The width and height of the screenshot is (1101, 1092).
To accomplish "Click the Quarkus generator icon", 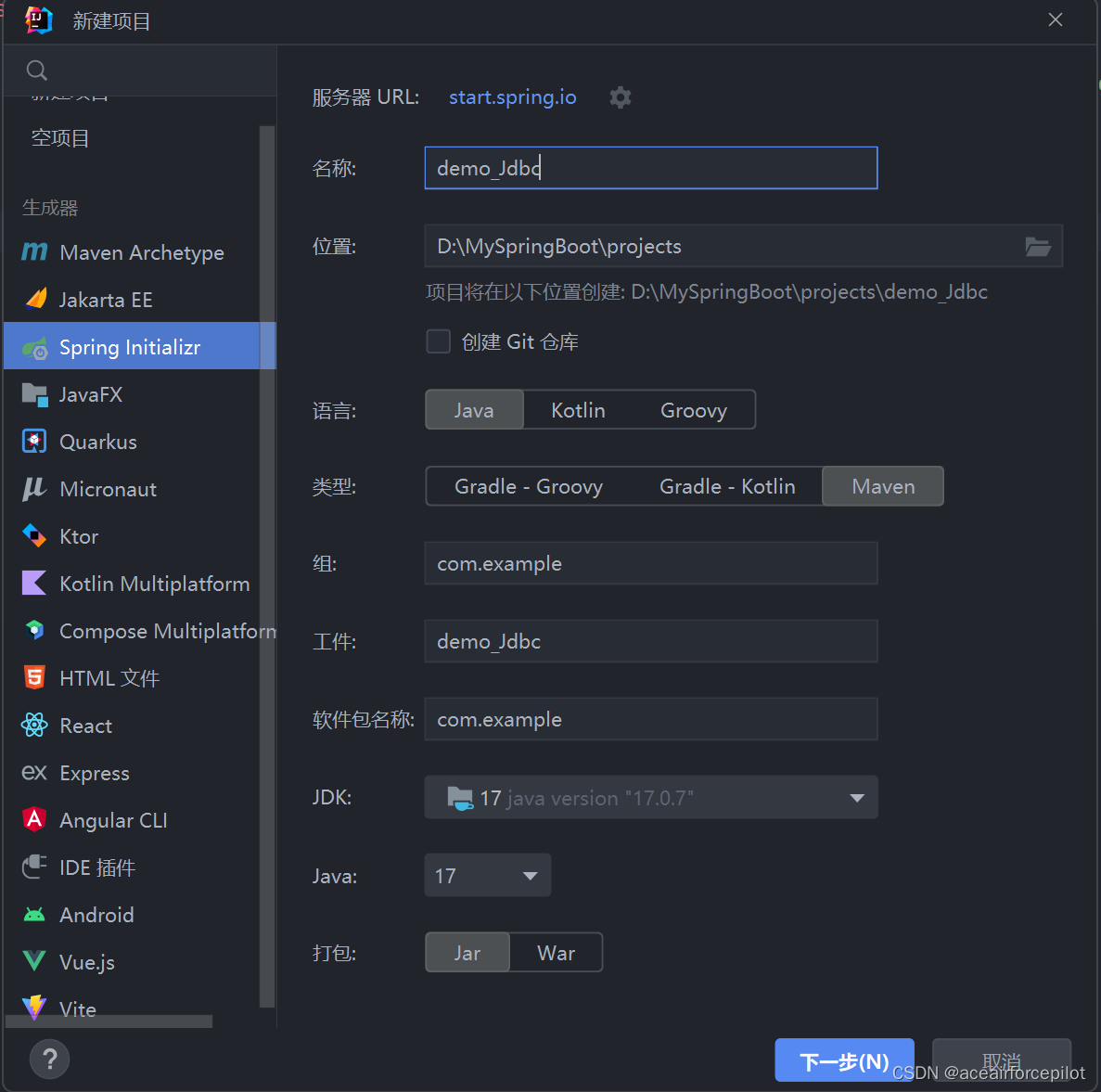I will tap(34, 442).
